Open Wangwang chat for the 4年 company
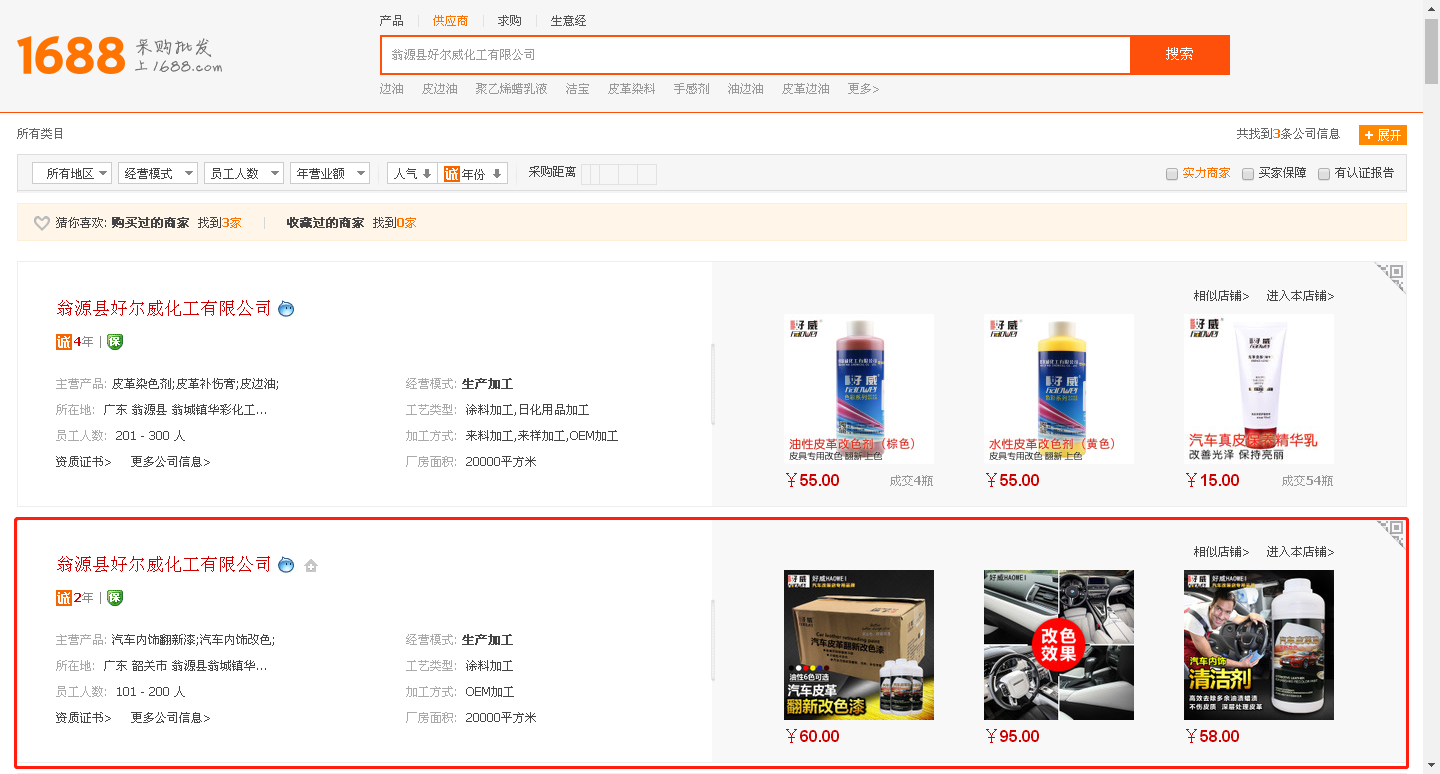This screenshot has width=1440, height=774. (286, 309)
